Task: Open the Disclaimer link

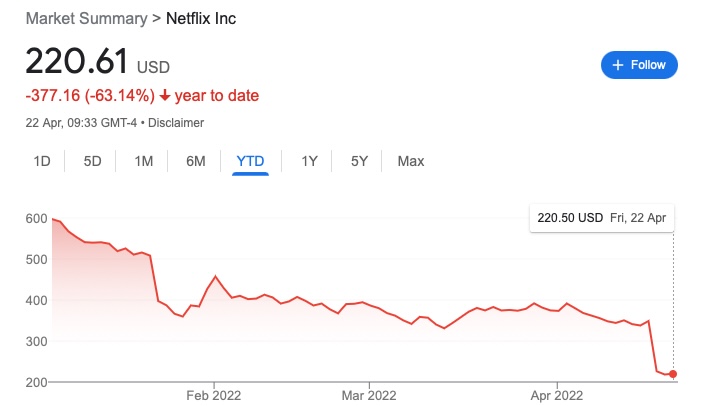Action: [x=176, y=123]
